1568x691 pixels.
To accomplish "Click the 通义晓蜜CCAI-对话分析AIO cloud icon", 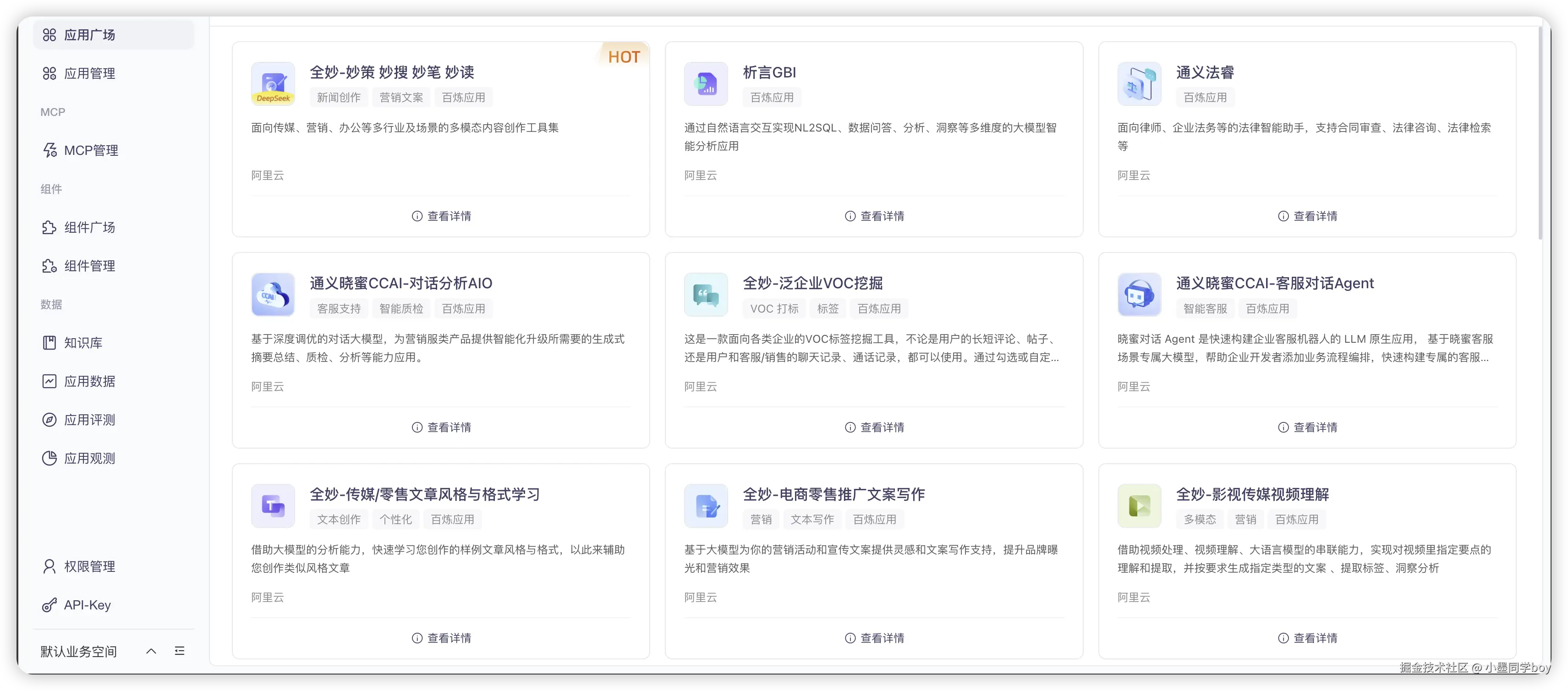I will click(x=273, y=295).
